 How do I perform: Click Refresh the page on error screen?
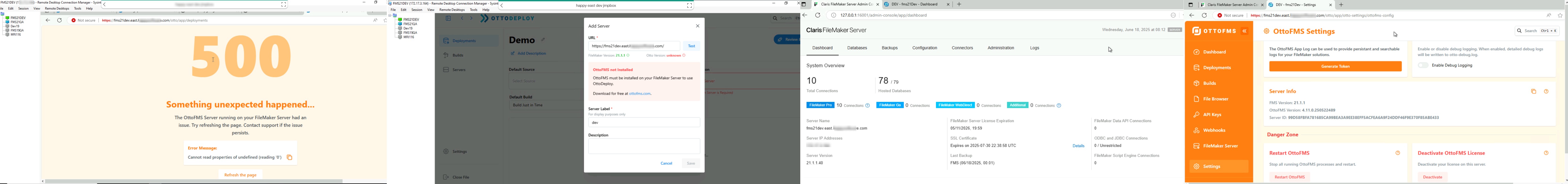240,175
